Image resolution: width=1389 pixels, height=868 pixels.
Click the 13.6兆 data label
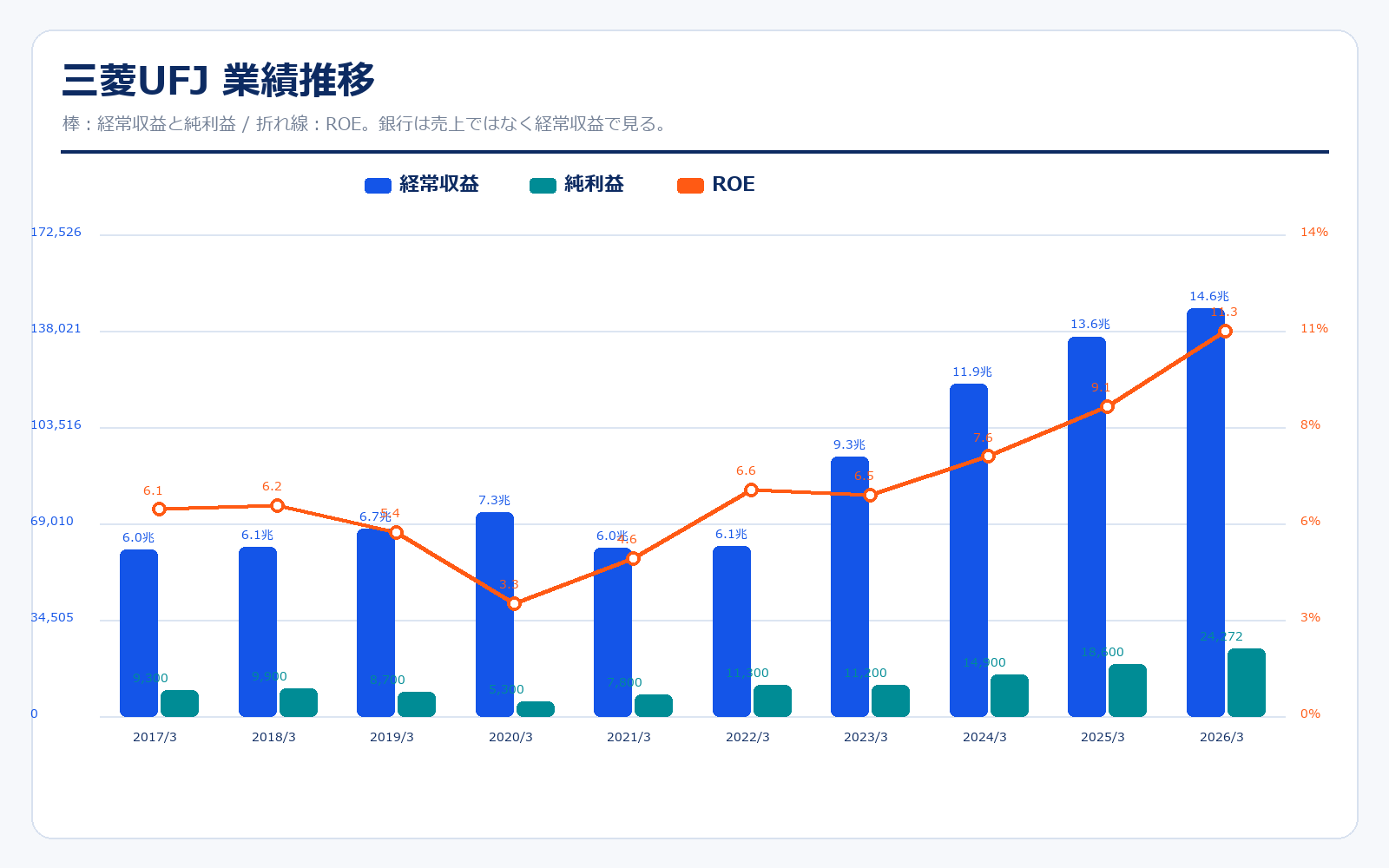1090,325
